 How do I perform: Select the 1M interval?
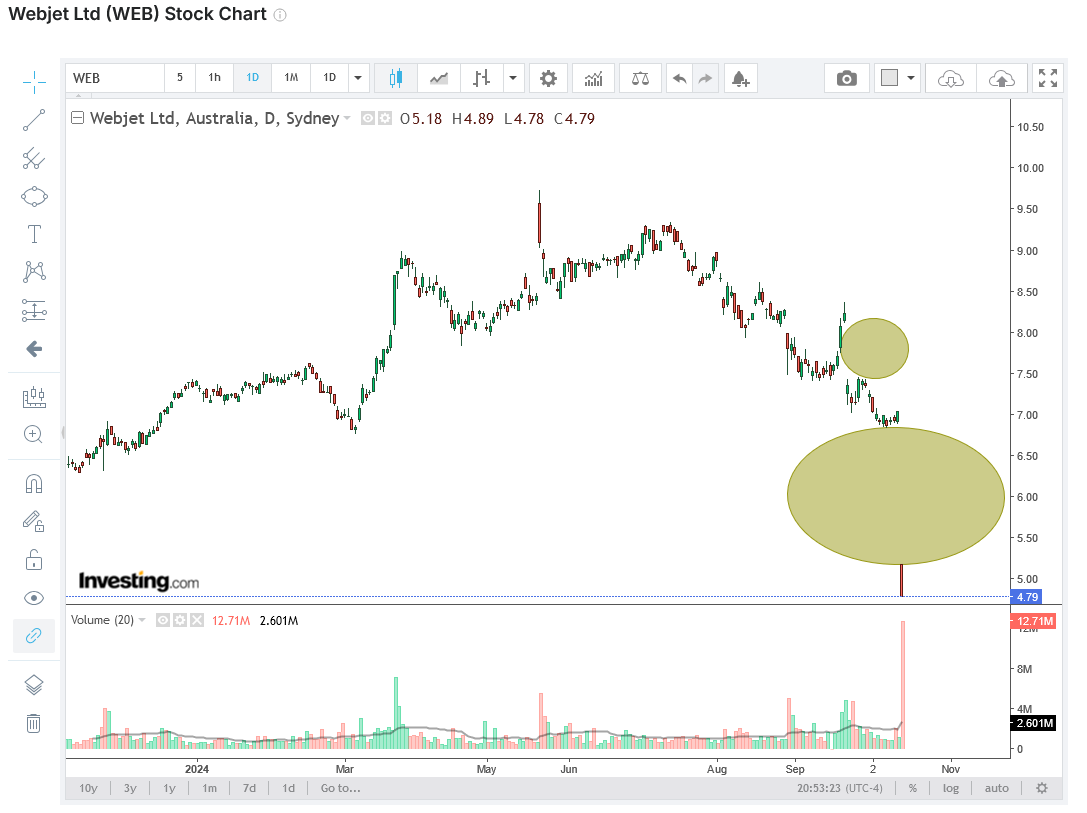(x=291, y=78)
